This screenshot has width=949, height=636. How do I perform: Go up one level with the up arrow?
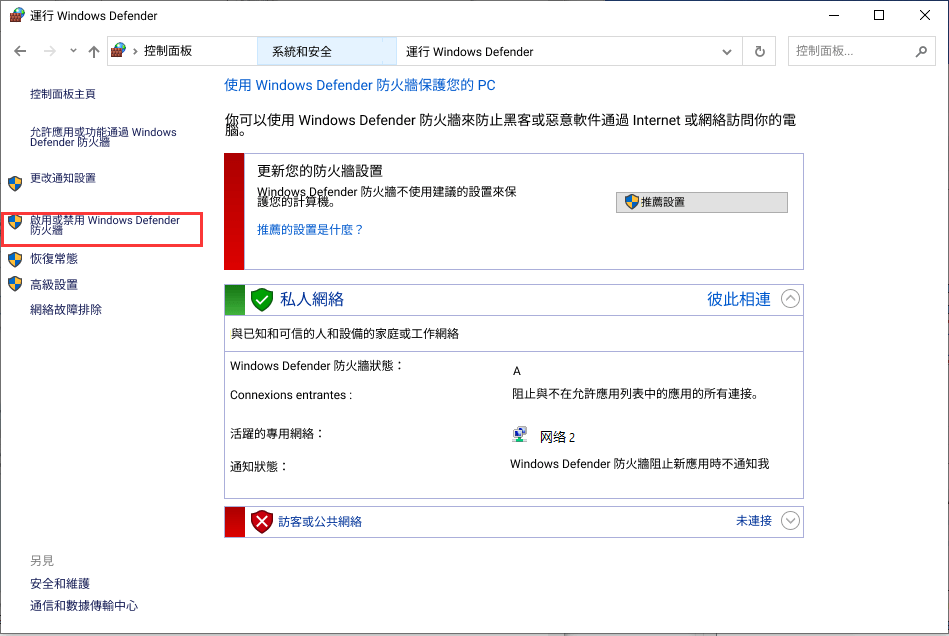pos(94,51)
